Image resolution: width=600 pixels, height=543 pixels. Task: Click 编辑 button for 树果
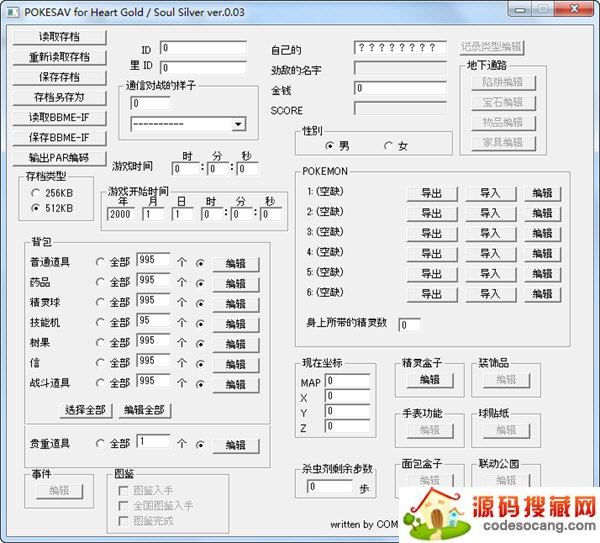(x=236, y=344)
